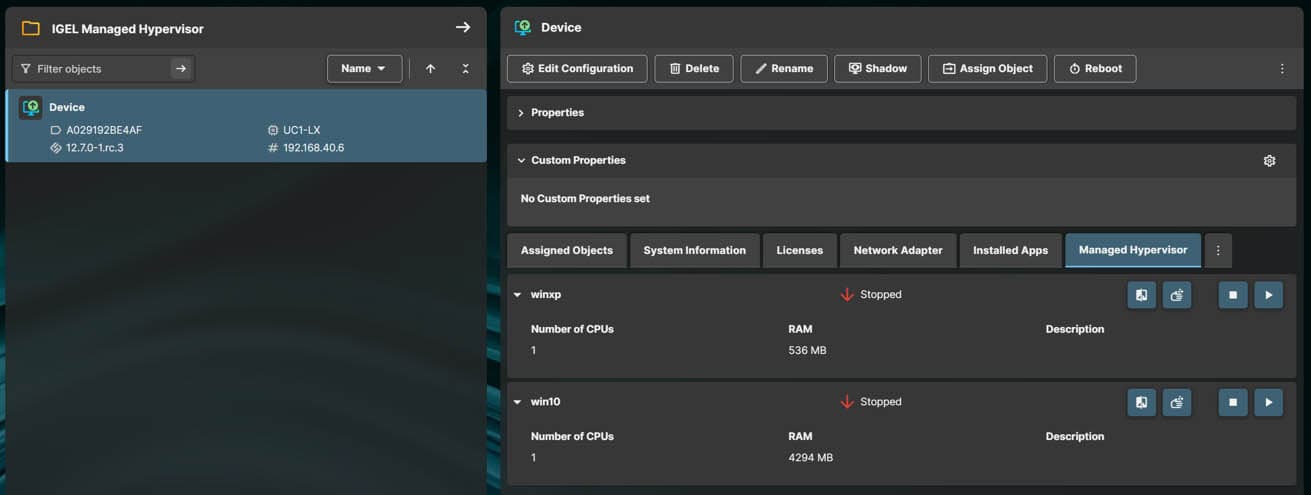
Task: Apply filter with the arrow button
Action: [180, 69]
